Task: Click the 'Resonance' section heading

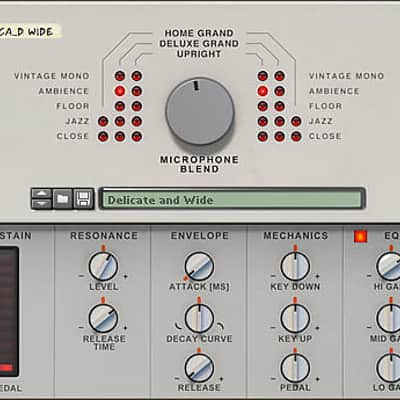Action: pos(104,236)
